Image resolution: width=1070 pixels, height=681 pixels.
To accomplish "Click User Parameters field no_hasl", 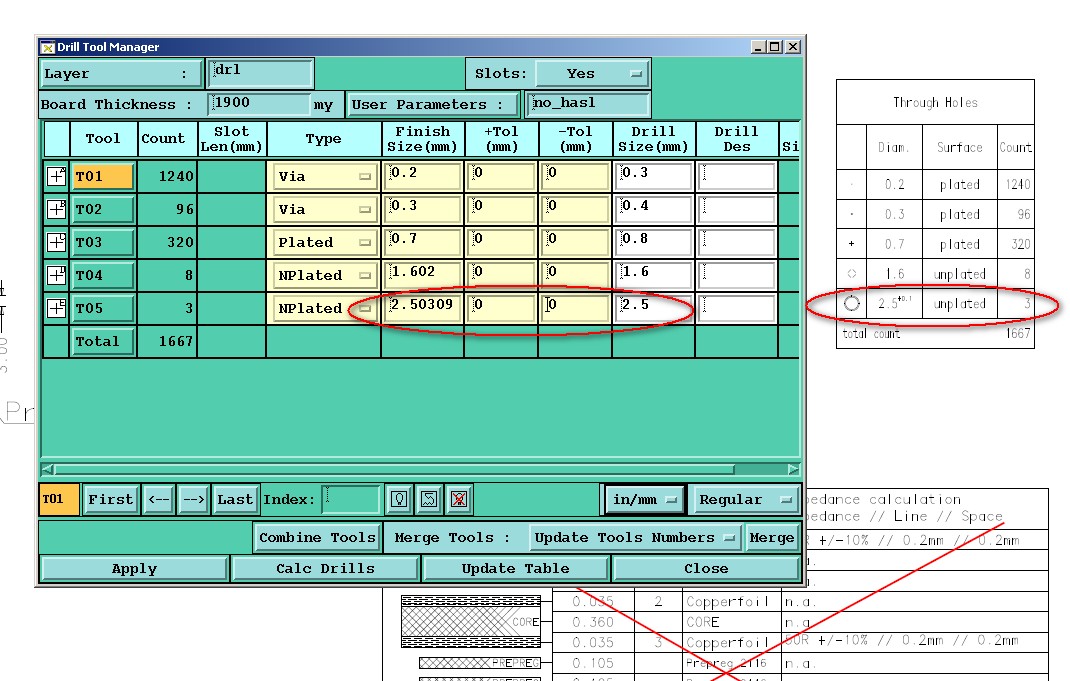I will tap(590, 104).
